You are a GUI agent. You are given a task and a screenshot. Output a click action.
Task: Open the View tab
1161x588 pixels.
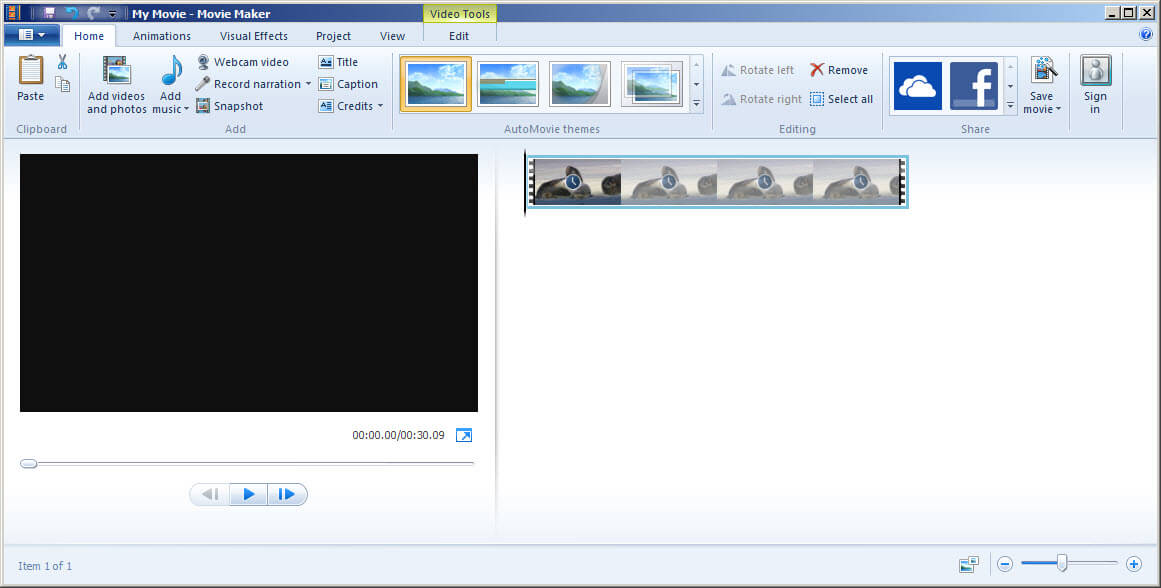pyautogui.click(x=392, y=36)
